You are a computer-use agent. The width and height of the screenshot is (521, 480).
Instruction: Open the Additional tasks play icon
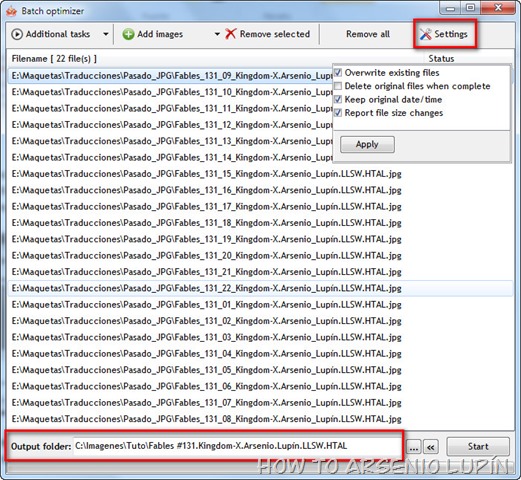click(17, 34)
